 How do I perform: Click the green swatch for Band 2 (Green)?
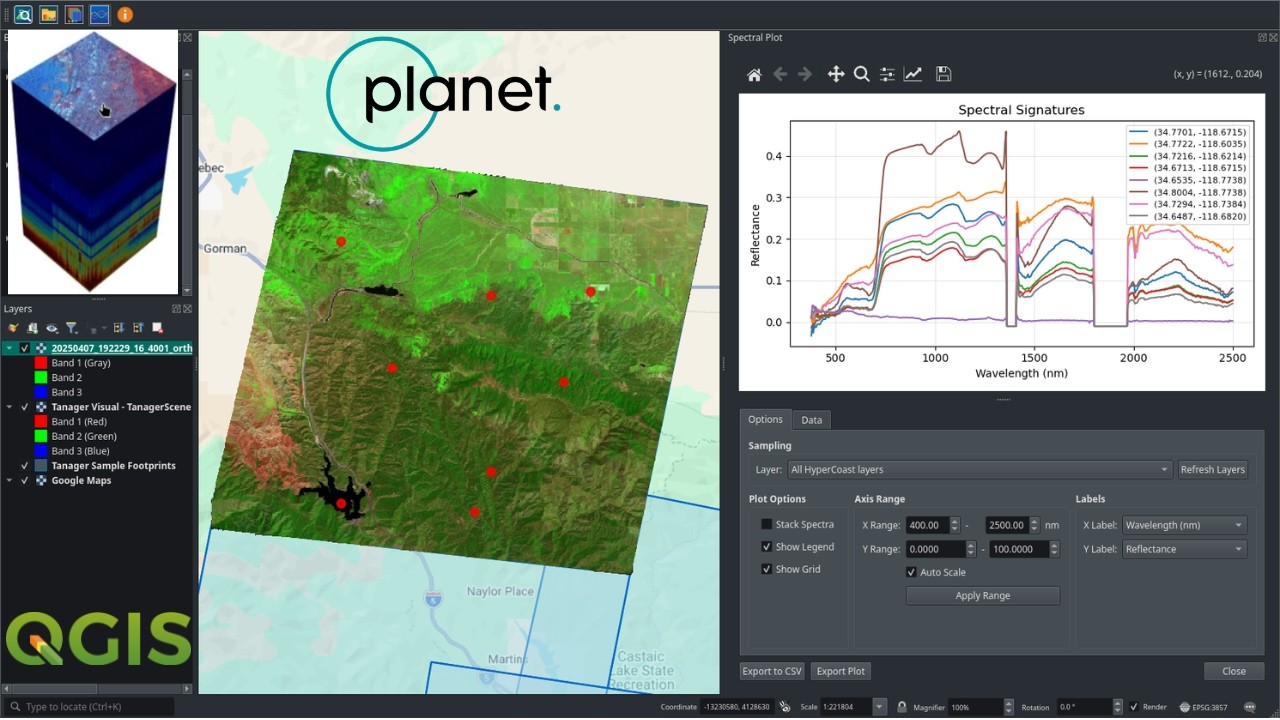point(41,437)
